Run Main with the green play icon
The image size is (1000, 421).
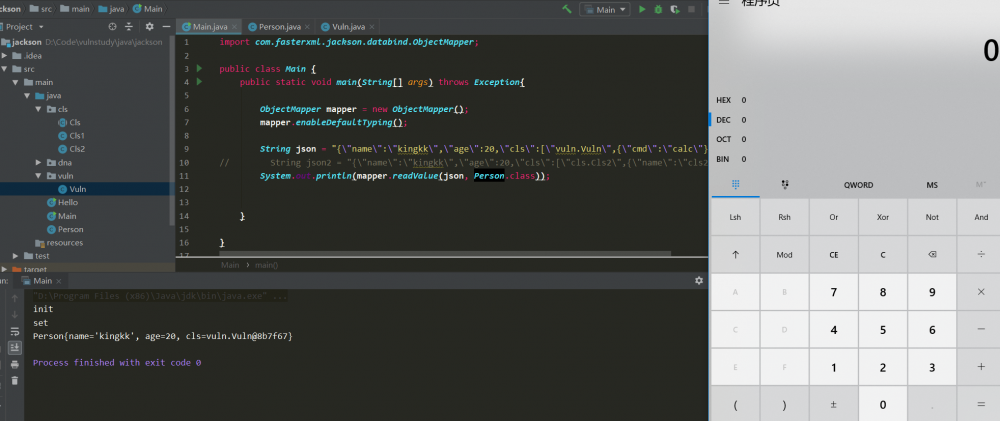[642, 10]
